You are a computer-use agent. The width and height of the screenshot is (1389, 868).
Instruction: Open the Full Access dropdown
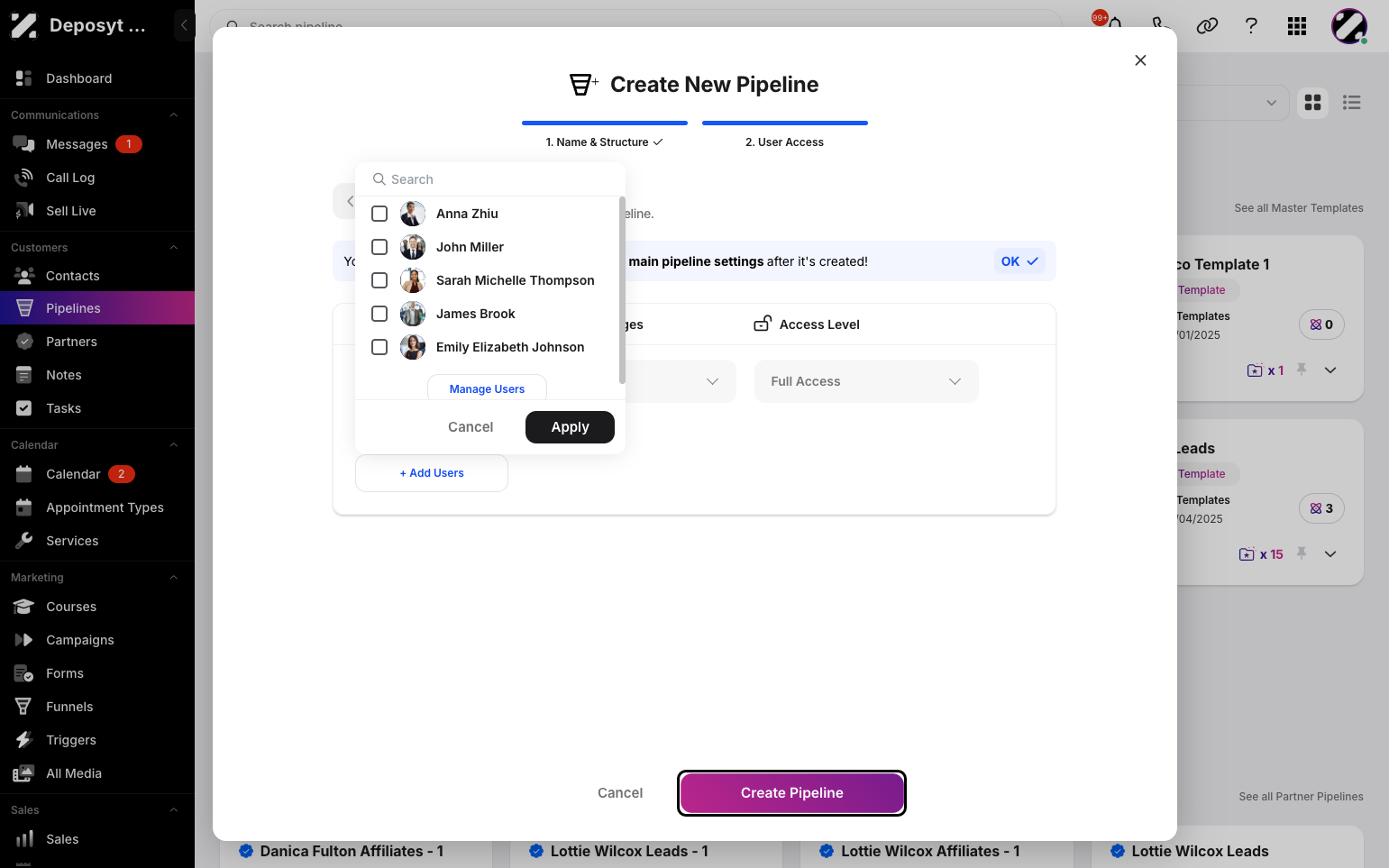click(866, 381)
